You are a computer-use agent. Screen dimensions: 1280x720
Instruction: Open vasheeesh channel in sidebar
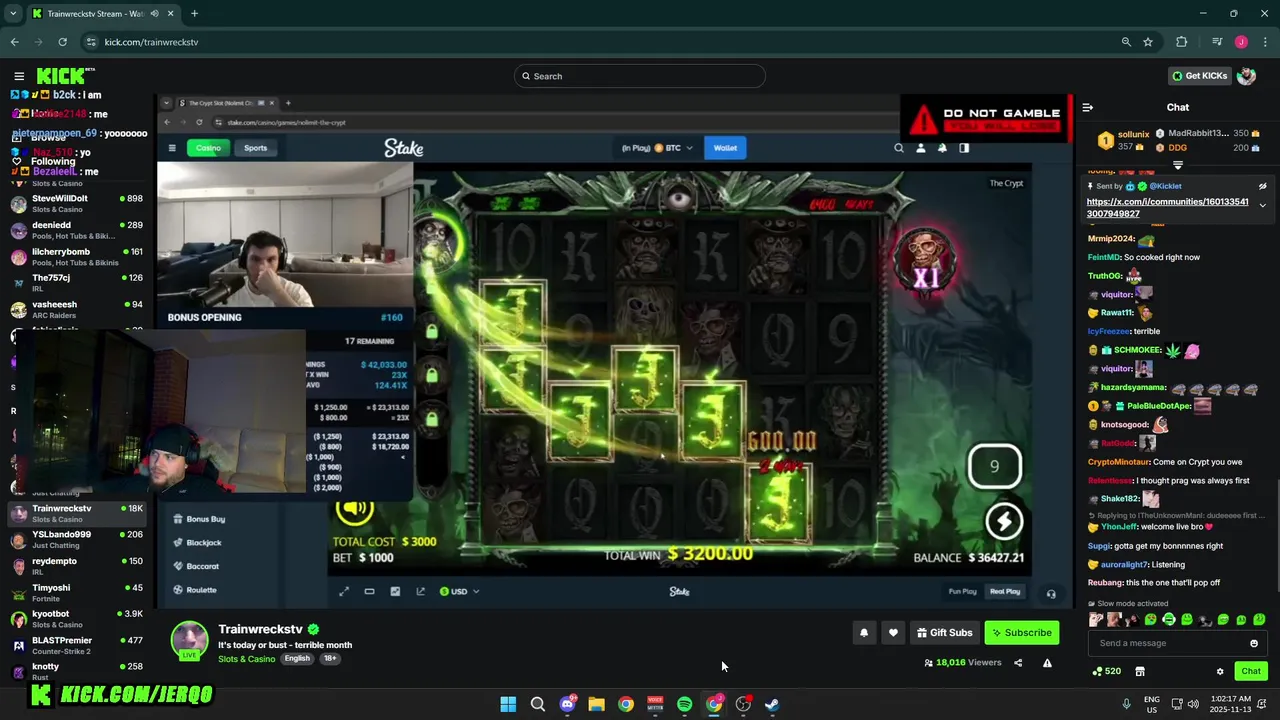pos(78,309)
